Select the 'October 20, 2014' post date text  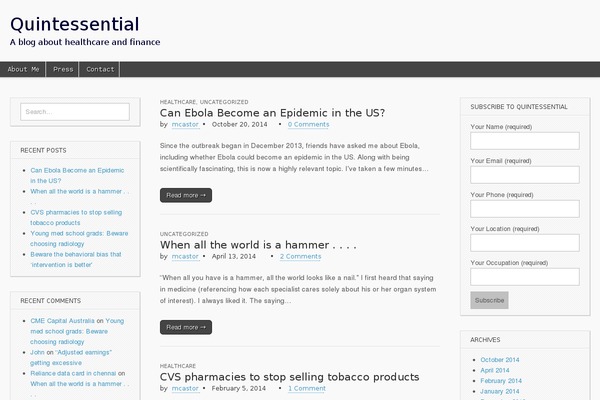point(240,124)
